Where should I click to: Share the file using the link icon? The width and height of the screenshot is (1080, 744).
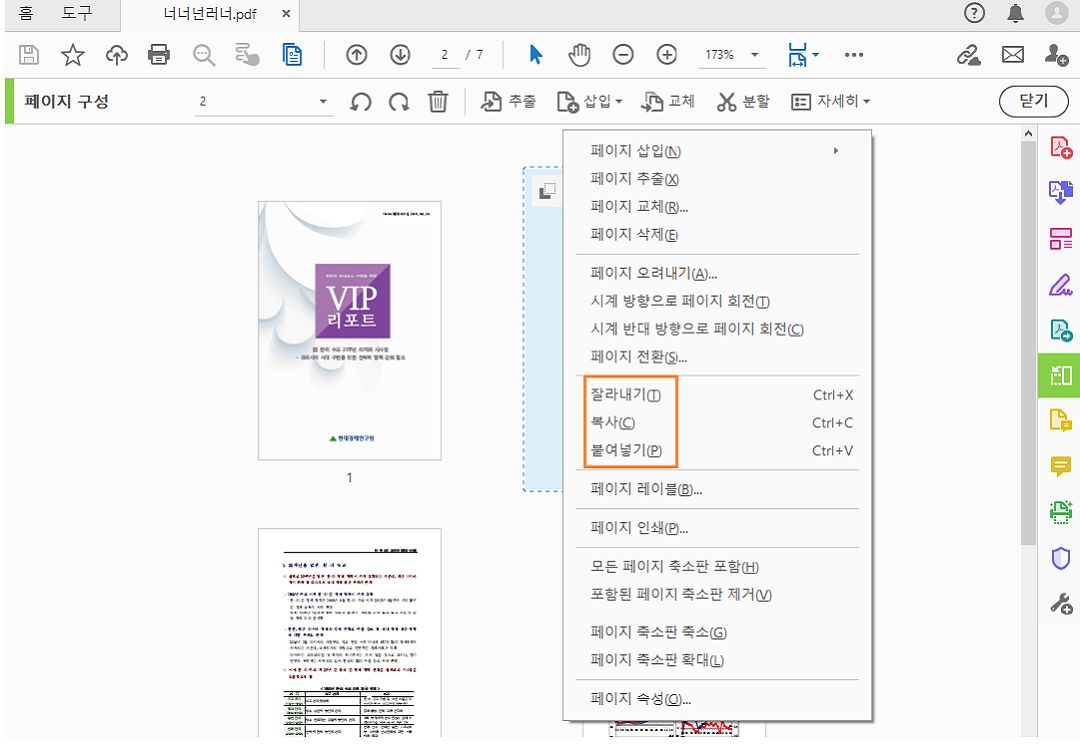click(x=968, y=55)
